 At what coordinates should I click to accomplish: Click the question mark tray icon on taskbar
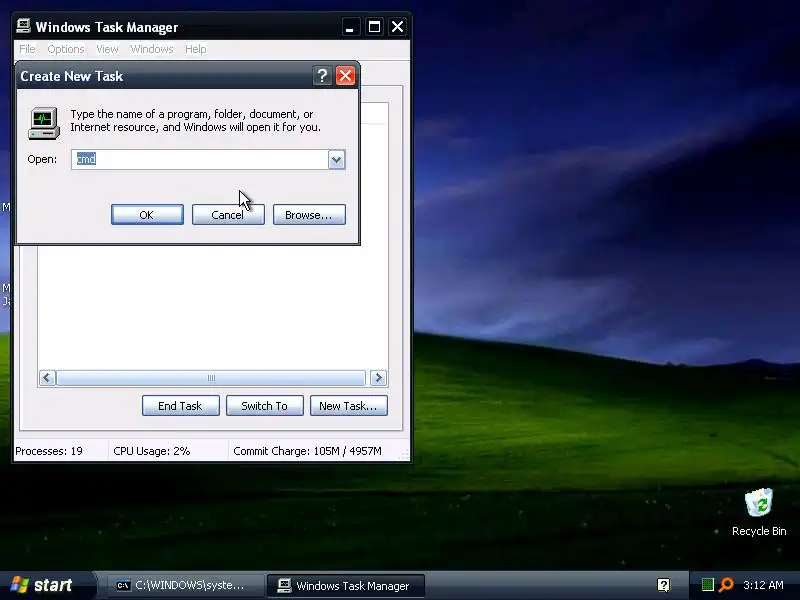point(664,585)
